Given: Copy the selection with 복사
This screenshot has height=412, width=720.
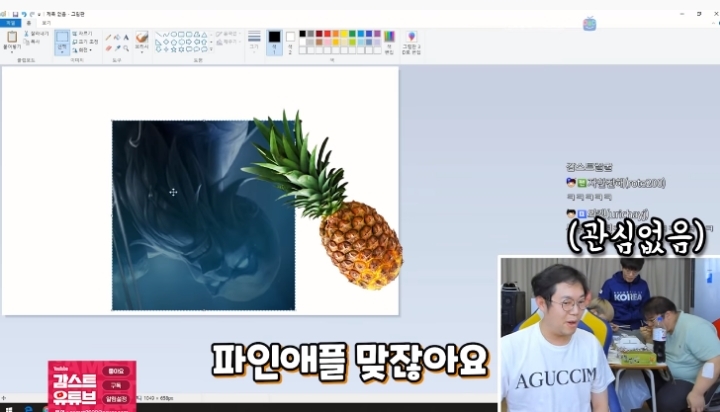Looking at the screenshot, I should 32,42.
